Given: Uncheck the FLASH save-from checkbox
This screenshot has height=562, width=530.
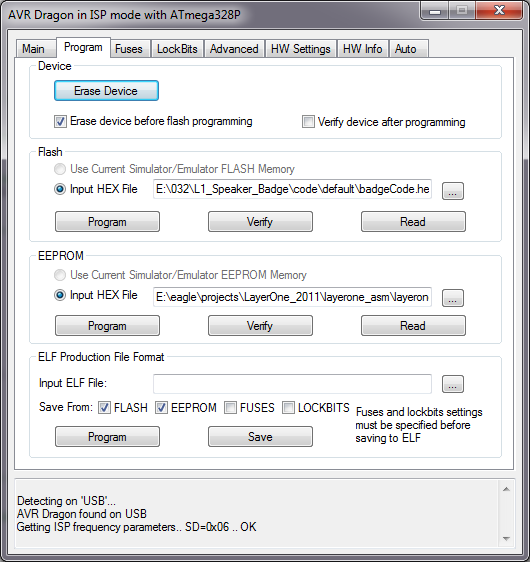Looking at the screenshot, I should (104, 408).
